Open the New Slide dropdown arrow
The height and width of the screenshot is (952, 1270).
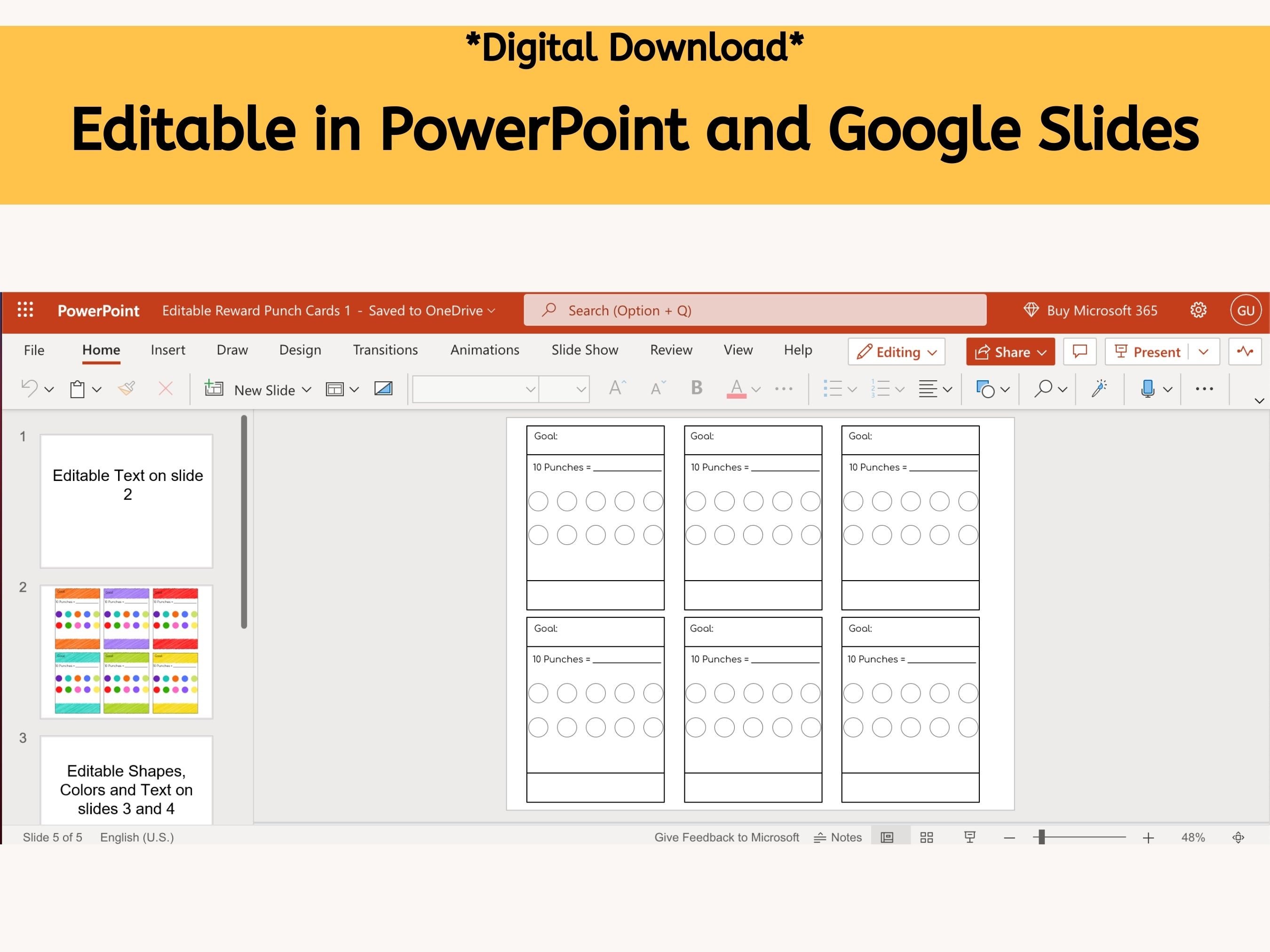[x=307, y=390]
